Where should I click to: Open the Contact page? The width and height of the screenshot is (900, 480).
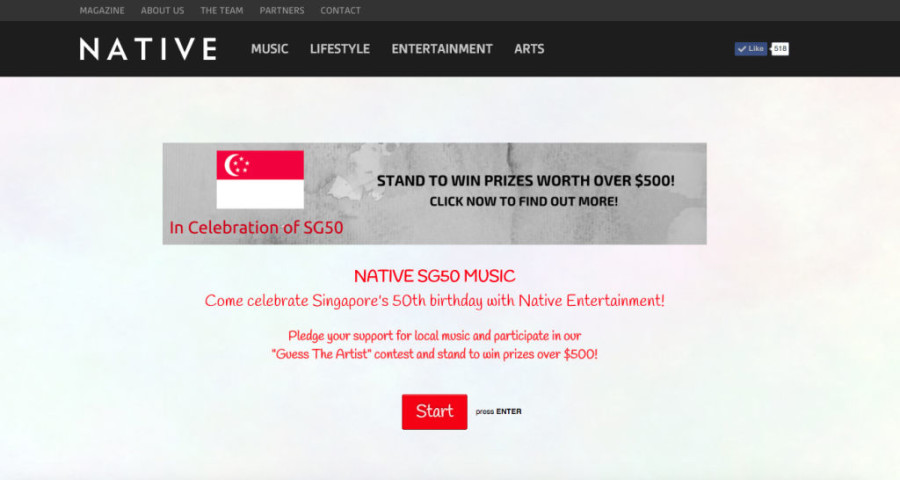[x=340, y=10]
